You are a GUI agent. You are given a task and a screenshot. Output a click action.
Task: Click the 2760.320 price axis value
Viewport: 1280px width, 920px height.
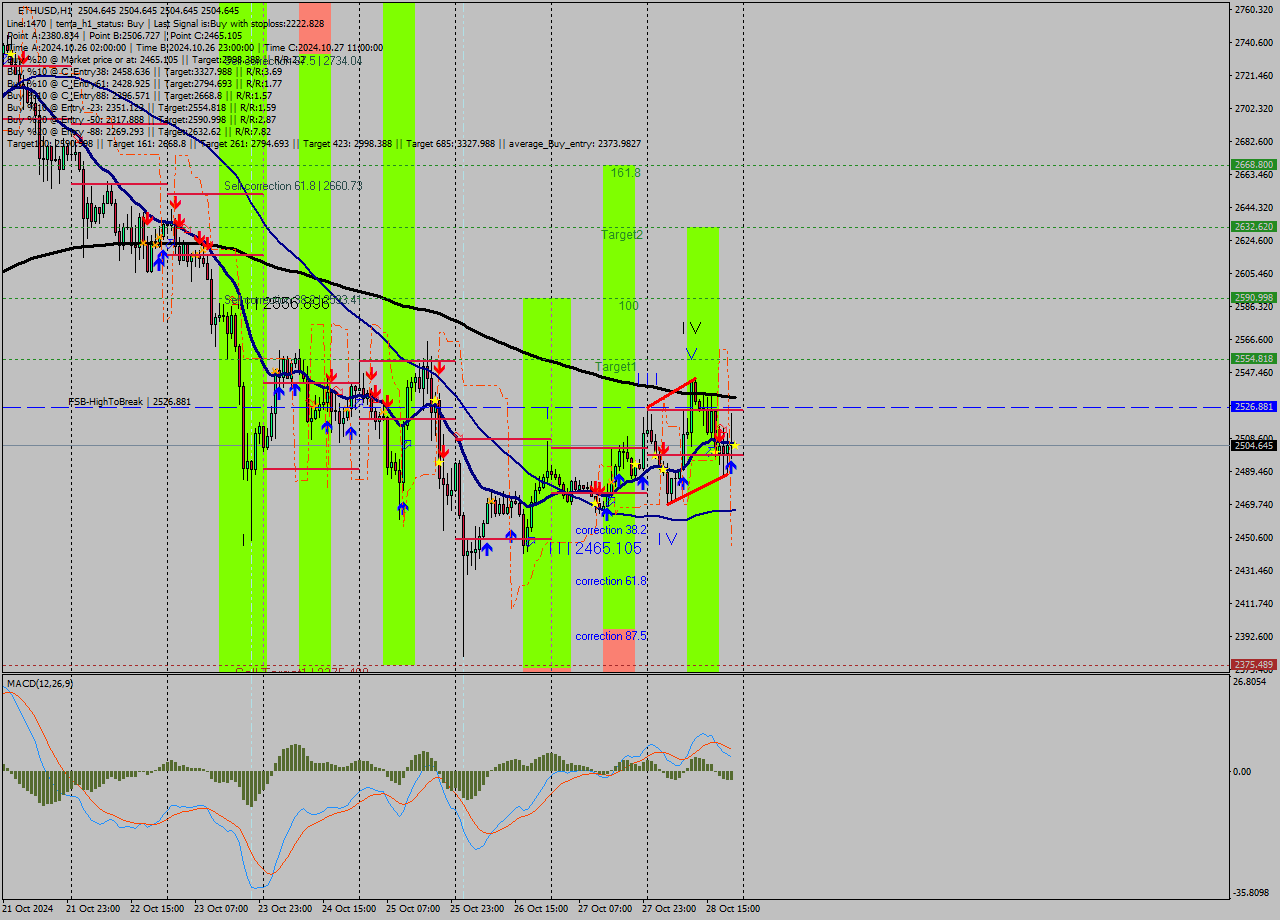(1254, 10)
